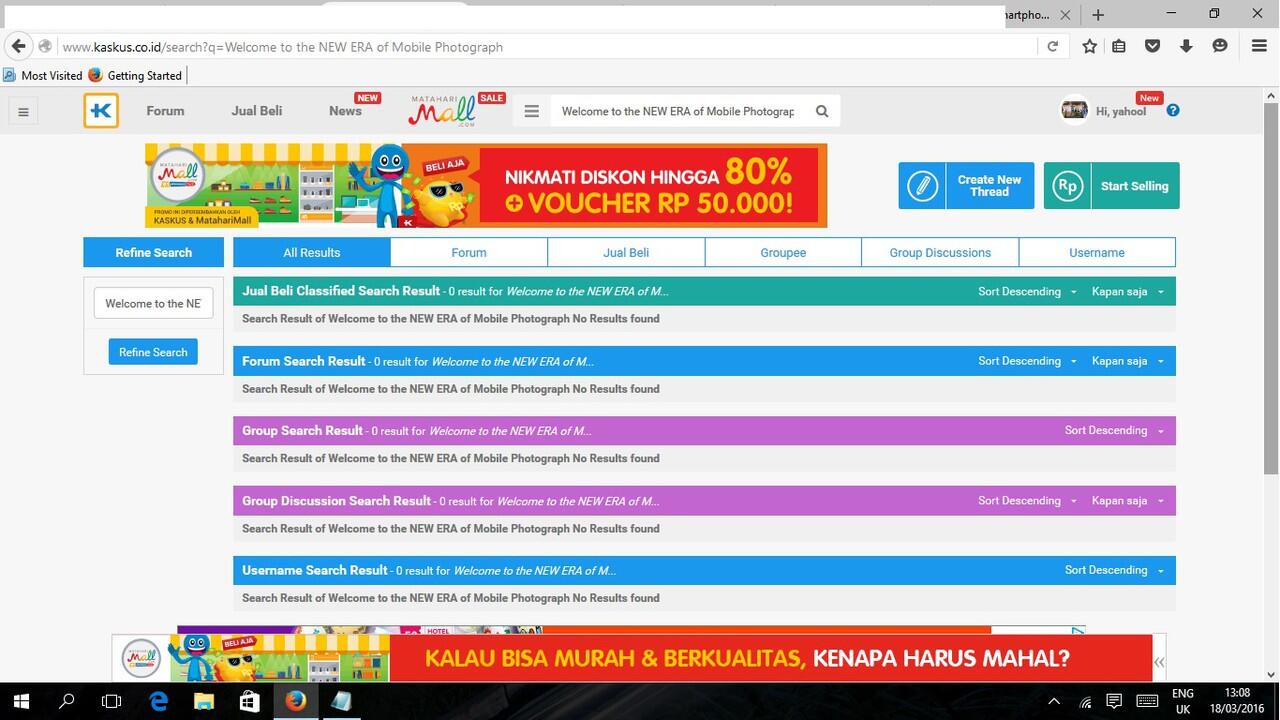Screen dimensions: 1280x720
Task: Click the Pocket icon in Firefox toolbar
Action: 1152,46
